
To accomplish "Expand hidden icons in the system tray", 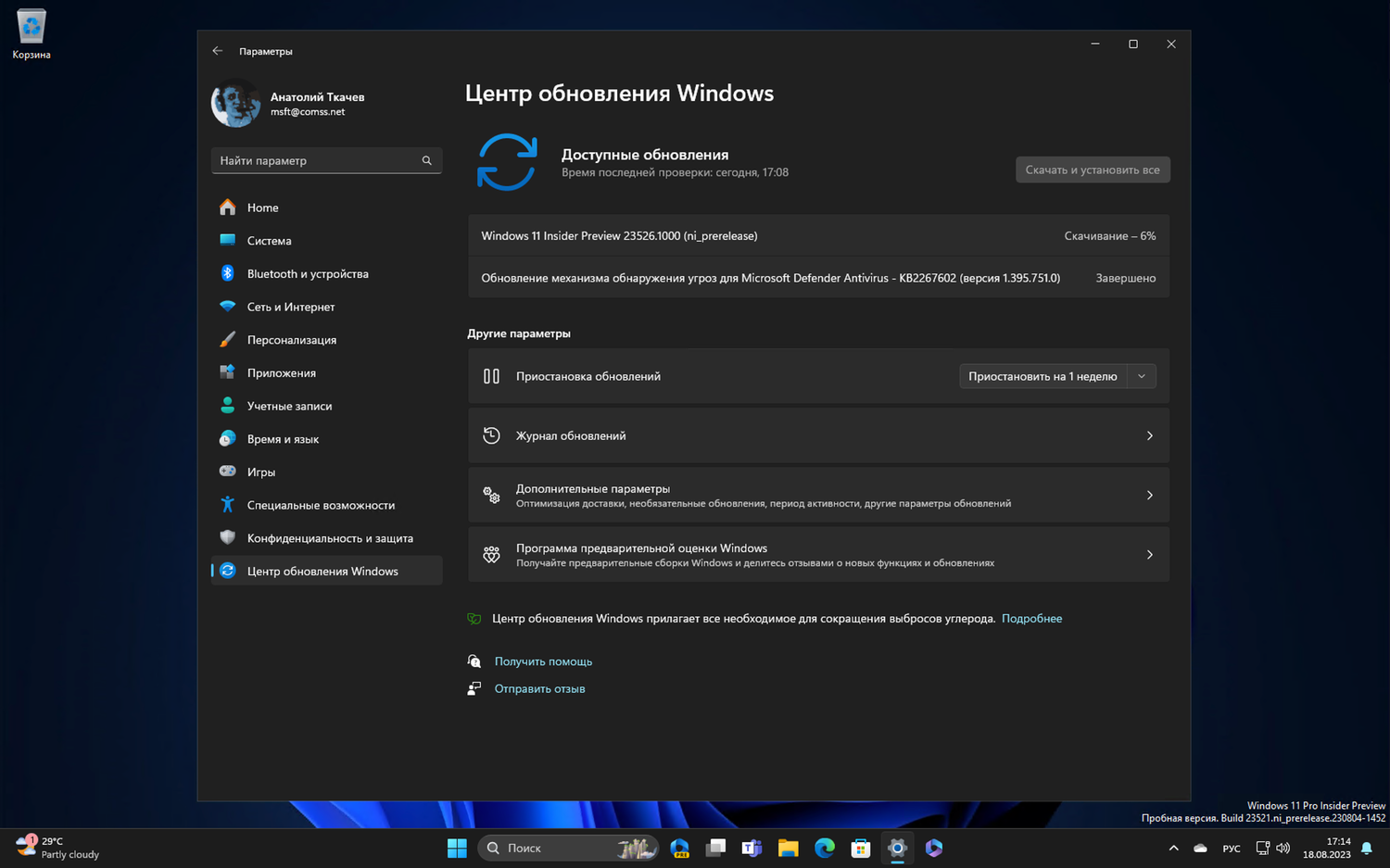I will (1173, 848).
